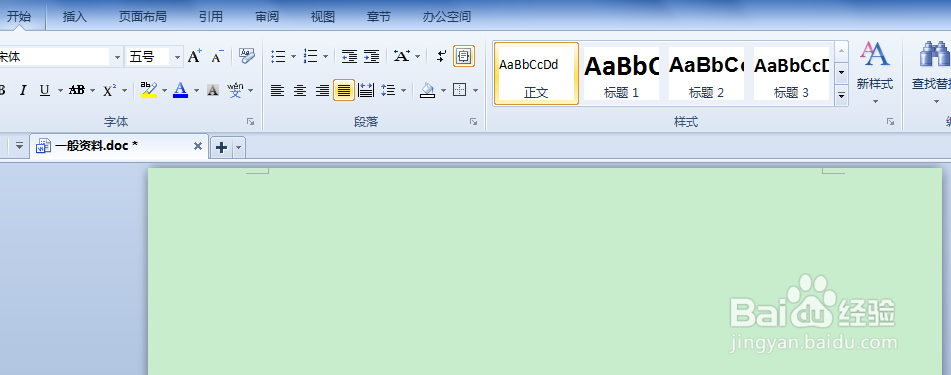Switch to the 引用 tab

[x=210, y=17]
